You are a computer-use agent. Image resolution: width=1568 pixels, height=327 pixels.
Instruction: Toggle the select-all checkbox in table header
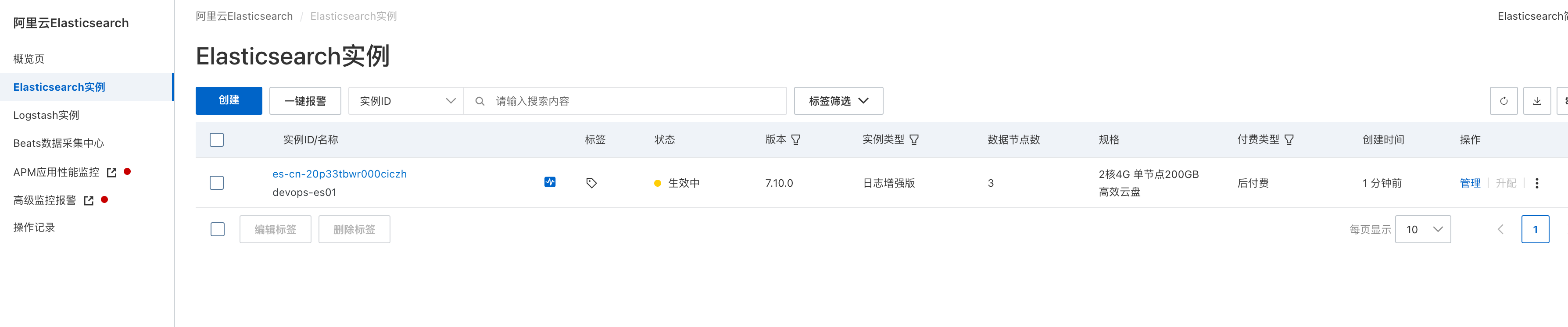217,140
